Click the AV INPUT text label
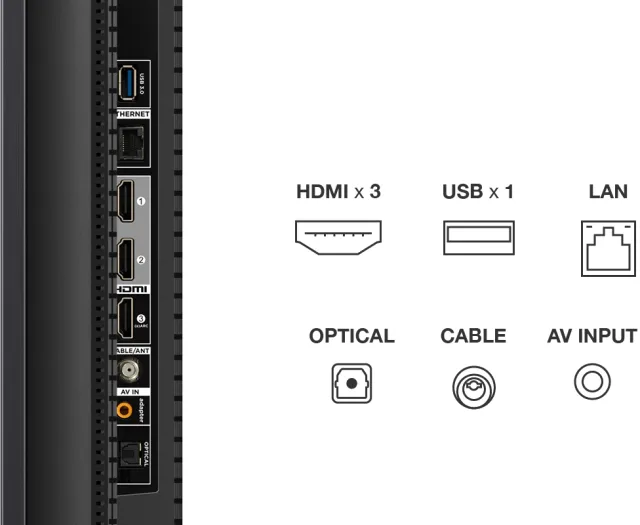The width and height of the screenshot is (640, 525). click(x=592, y=336)
